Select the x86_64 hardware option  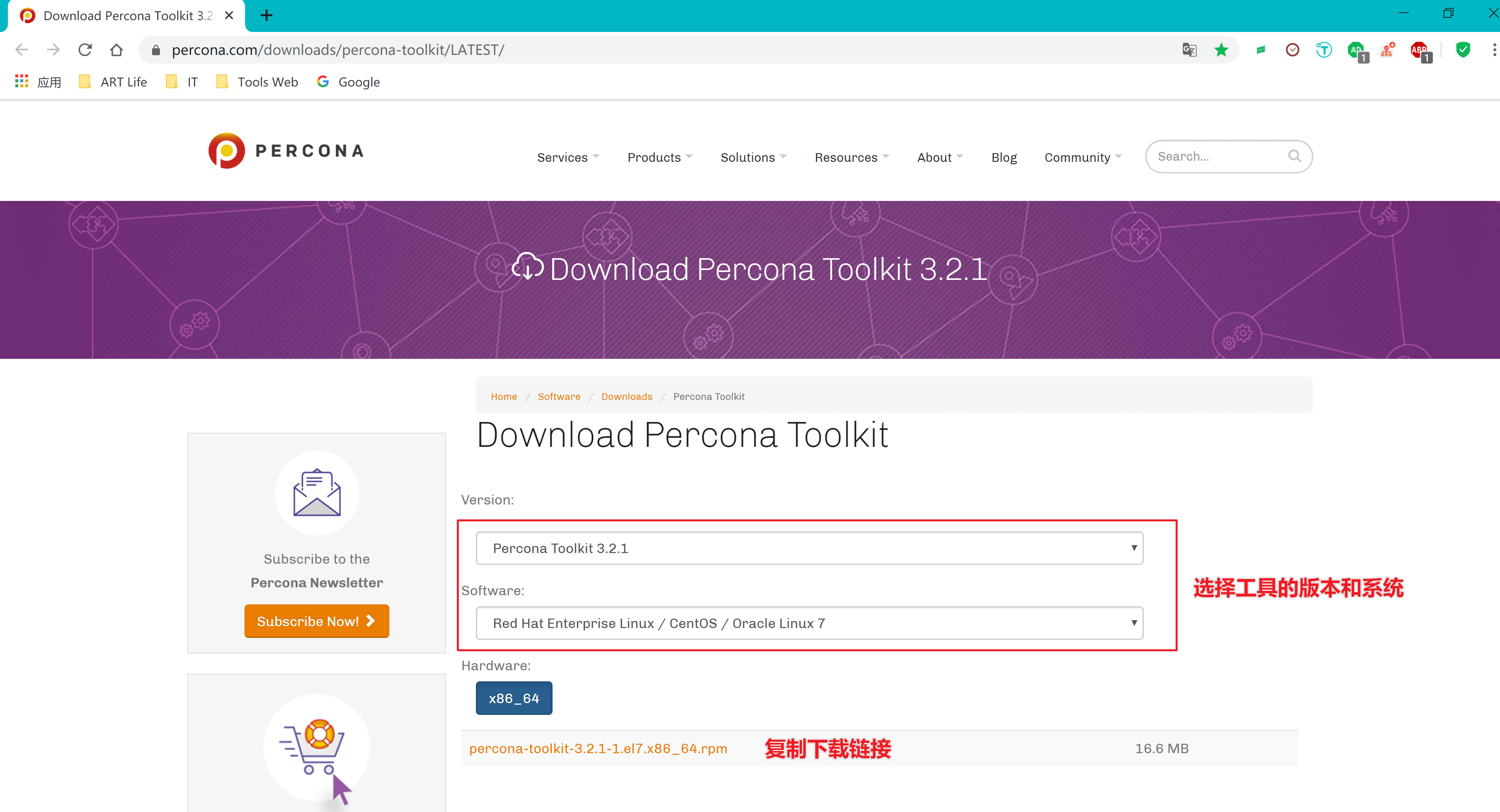tap(513, 698)
